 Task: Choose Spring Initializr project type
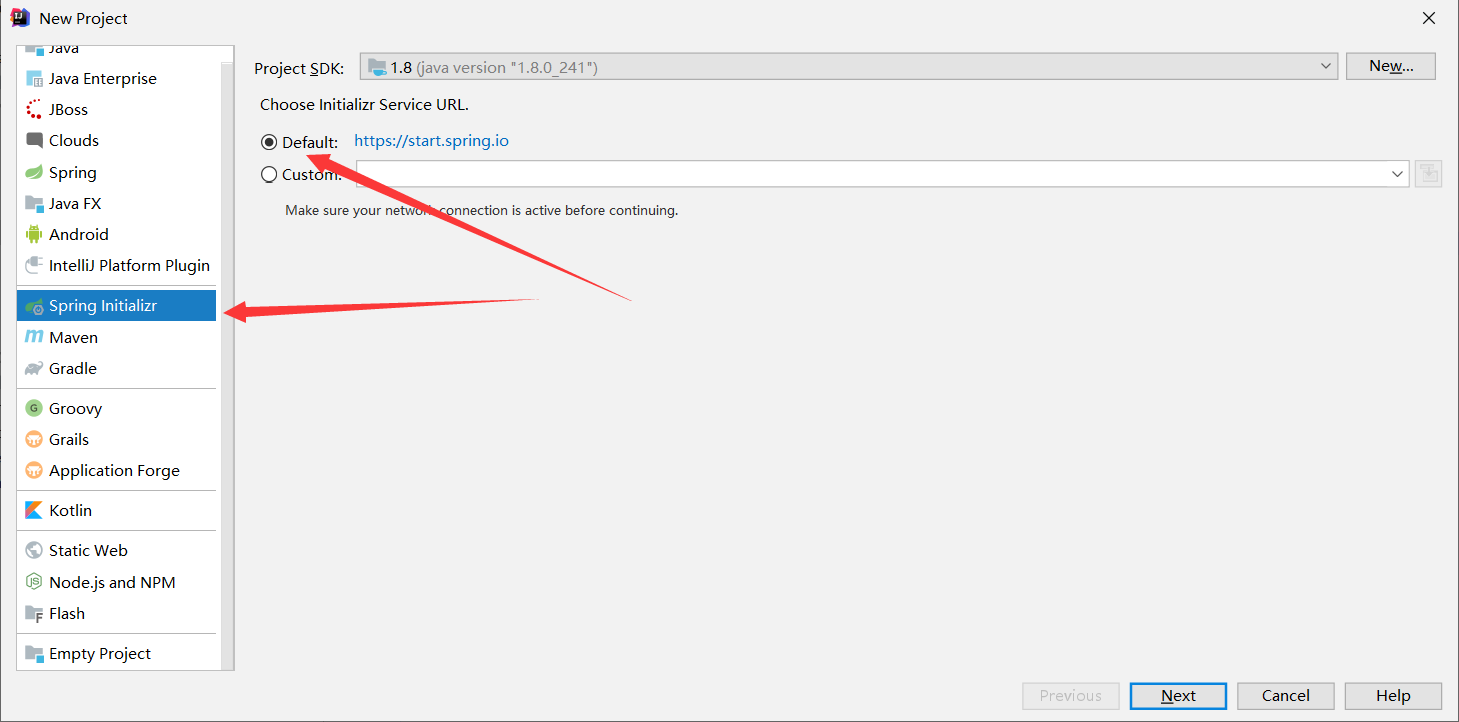(x=116, y=306)
